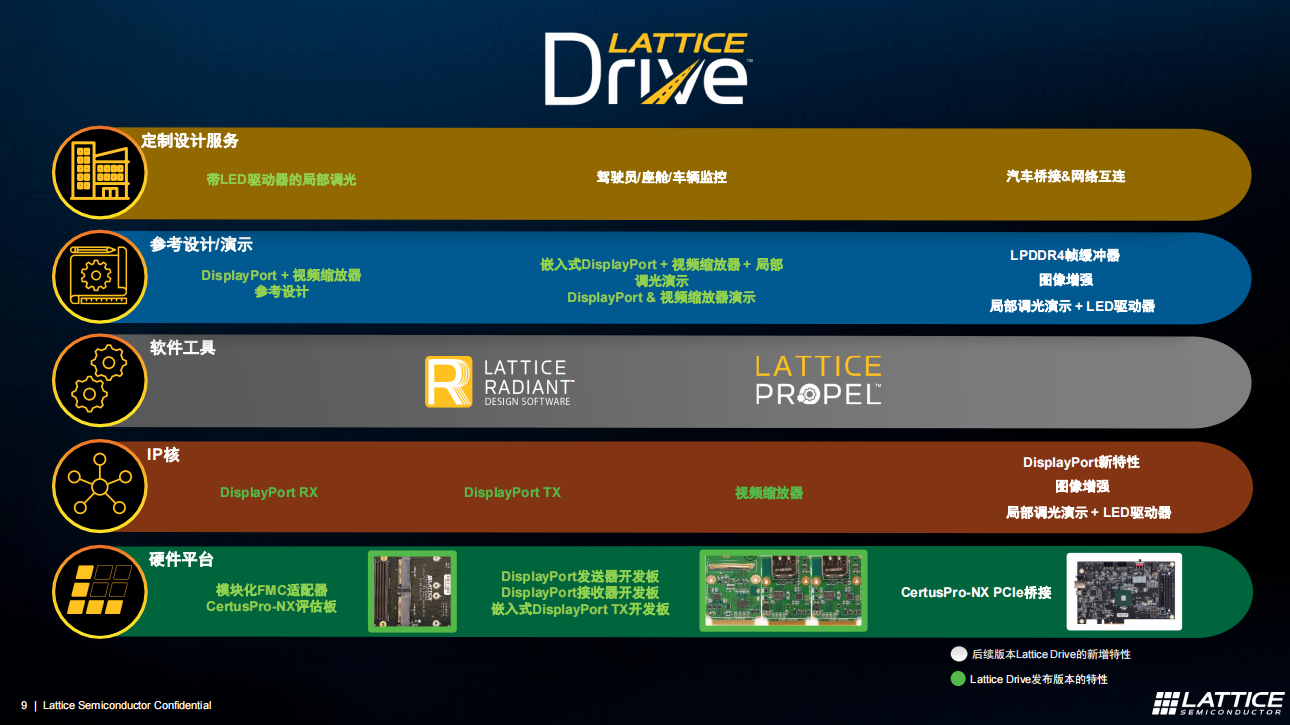Click the LPDDR4帧缓冲器 text
This screenshot has width=1290, height=725.
click(x=1065, y=255)
